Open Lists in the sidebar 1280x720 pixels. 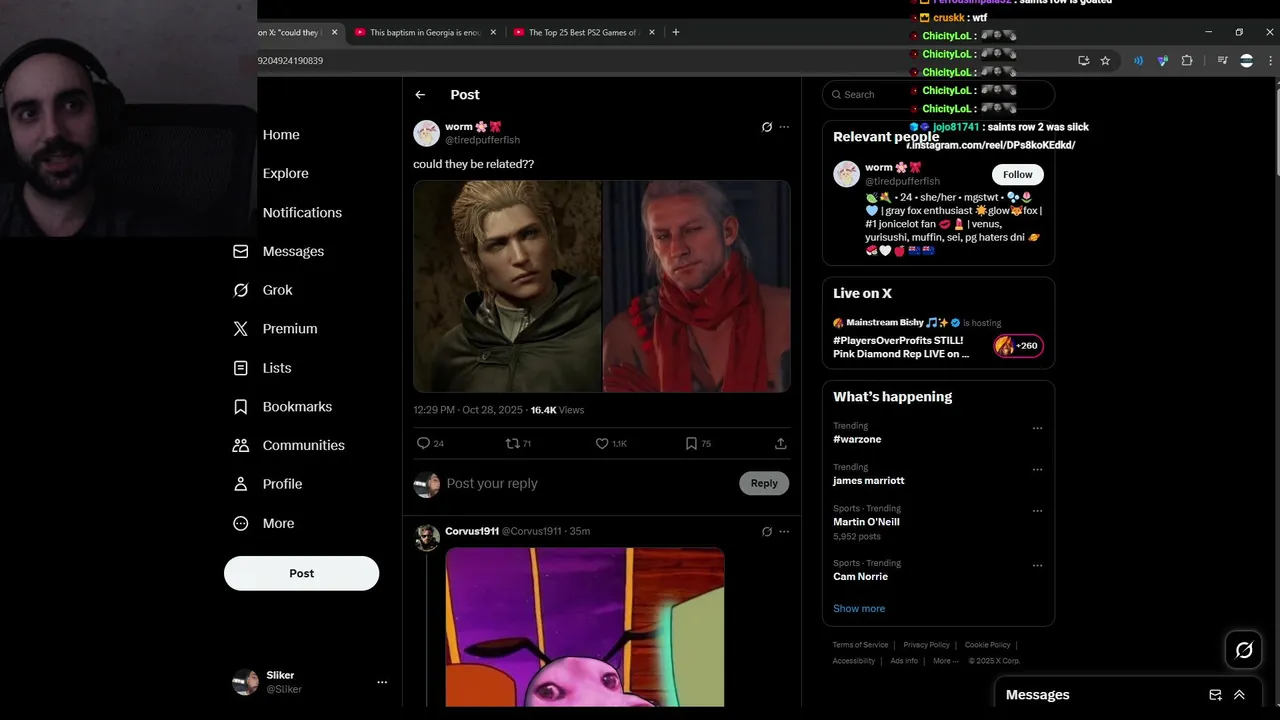coord(262,368)
